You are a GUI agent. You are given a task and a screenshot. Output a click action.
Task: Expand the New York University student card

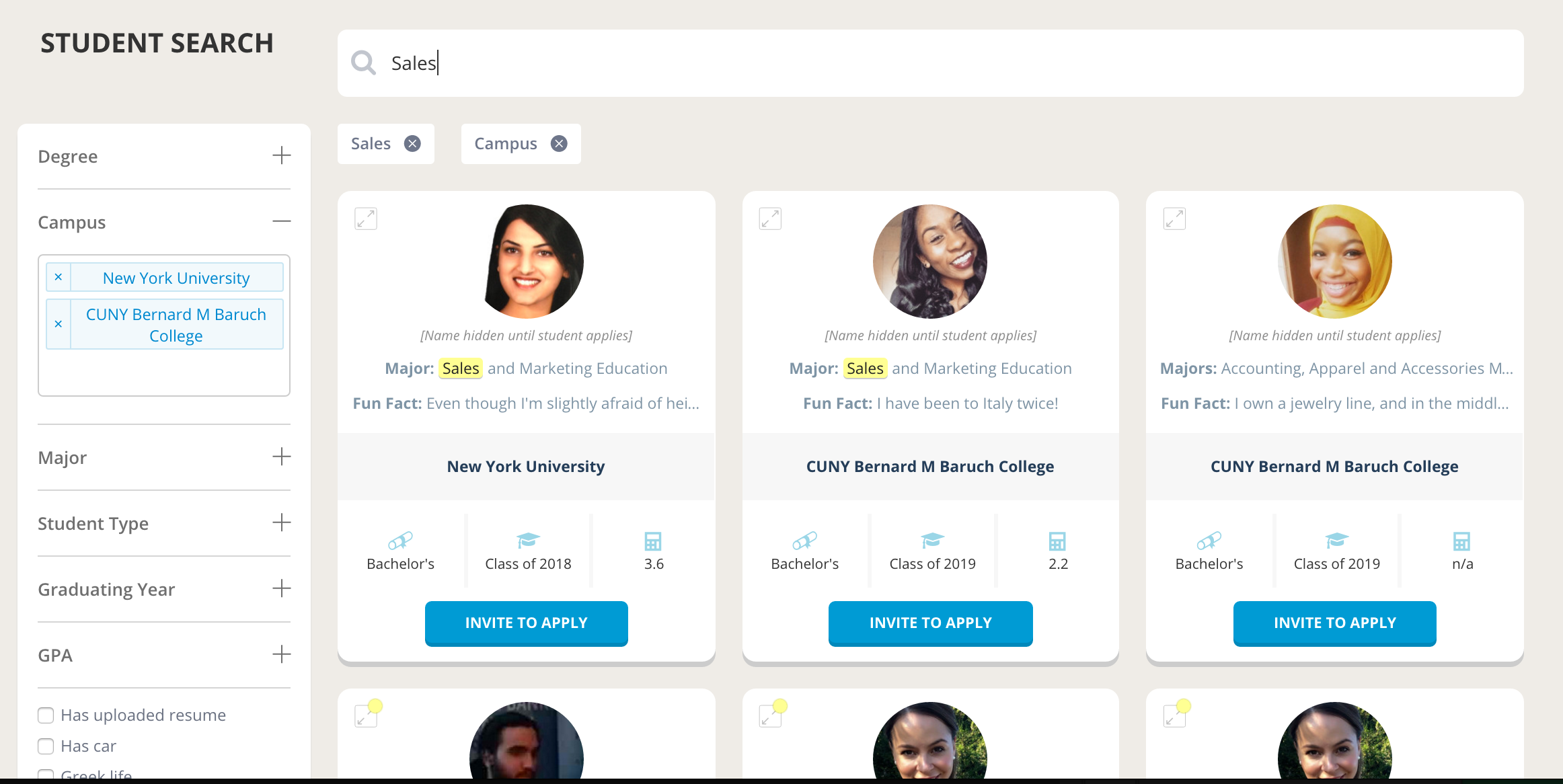tap(366, 219)
